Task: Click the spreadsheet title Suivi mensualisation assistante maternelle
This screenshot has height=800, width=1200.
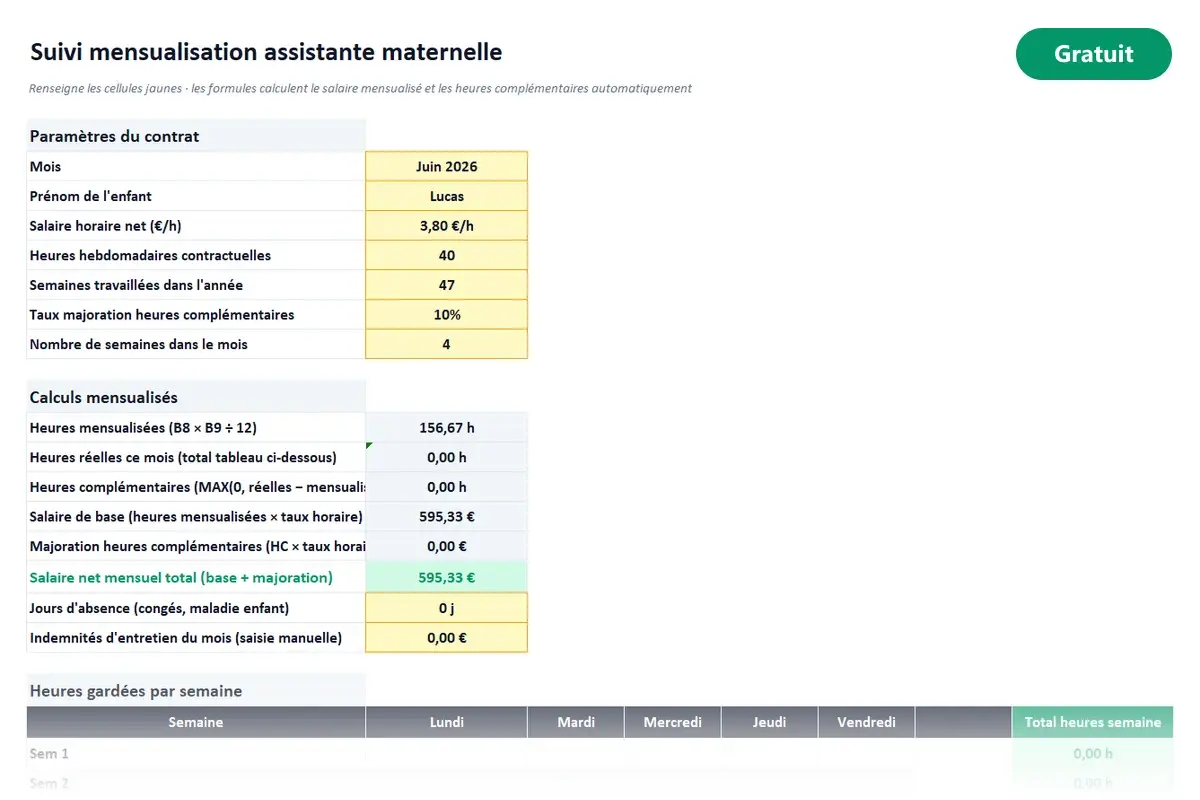Action: 266,51
